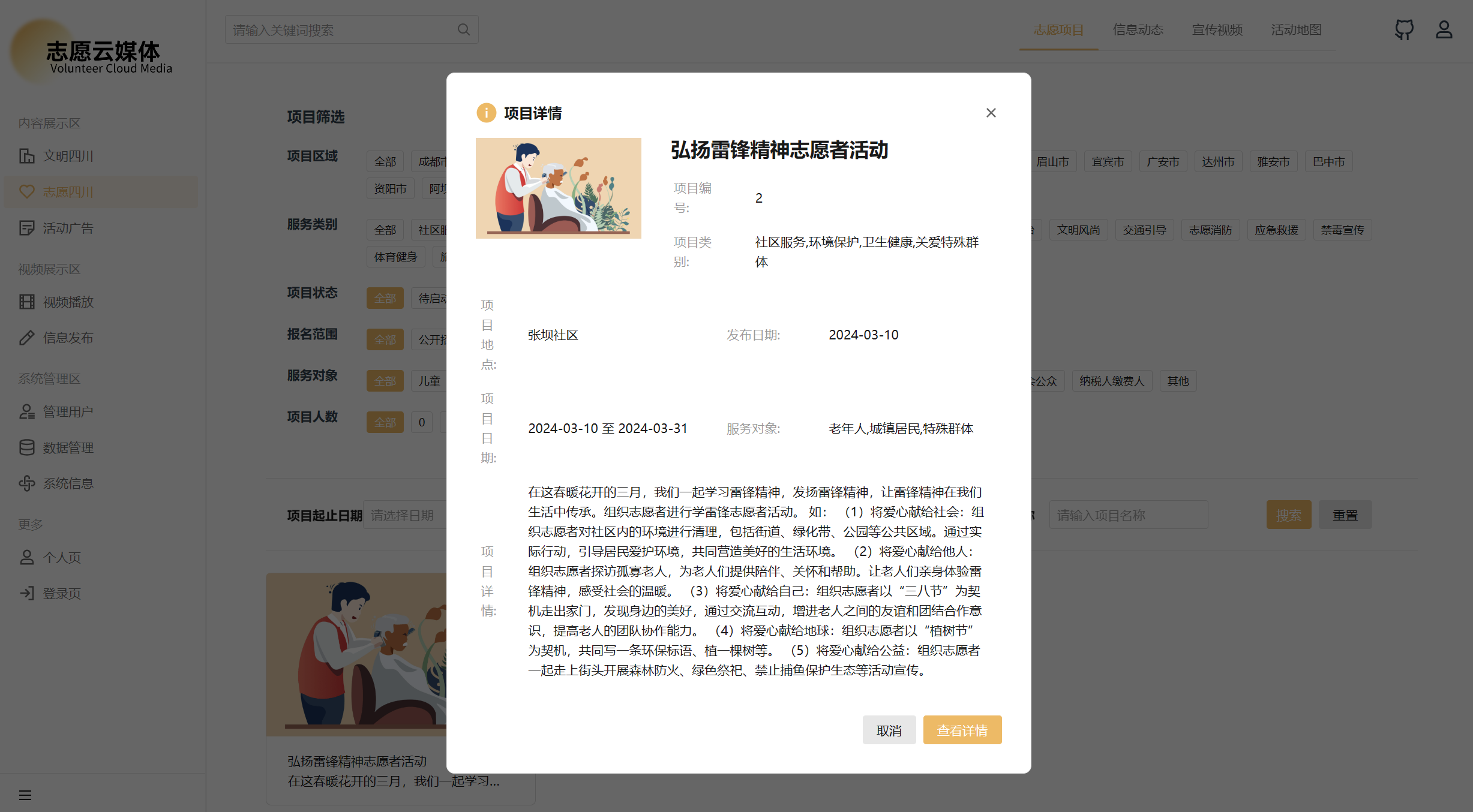Click the 查看详情 button
Viewport: 1473px width, 812px height.
coord(962,730)
